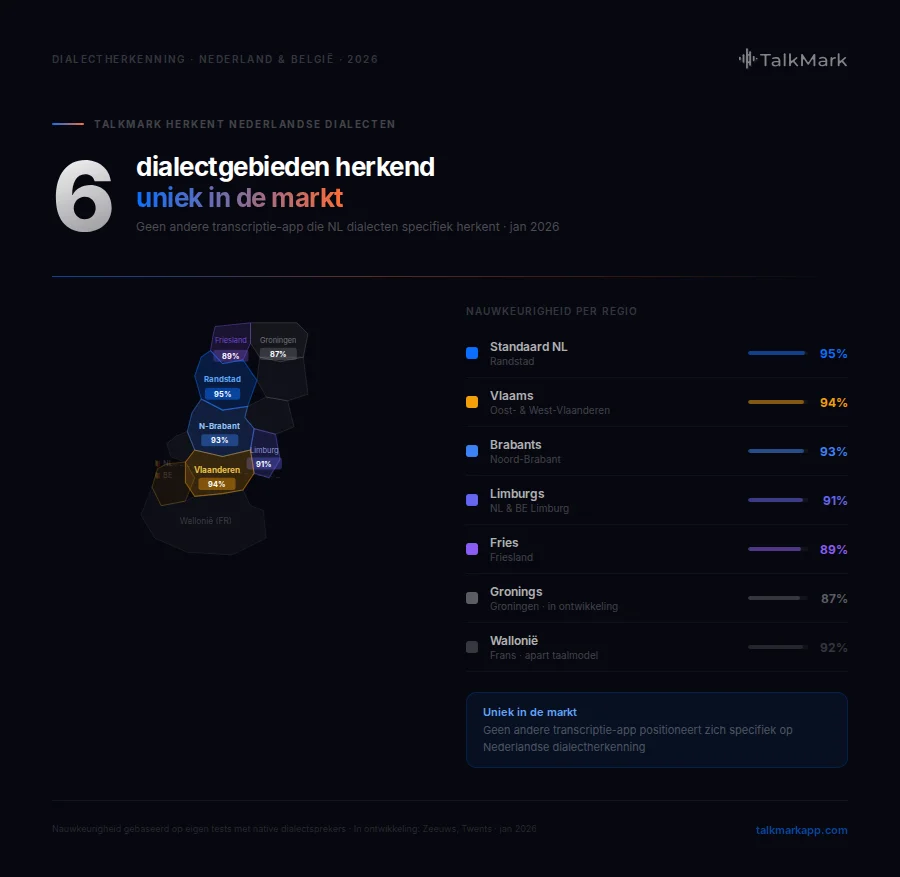
Task: Click the Limburgs accuracy progress bar
Action: tap(778, 500)
